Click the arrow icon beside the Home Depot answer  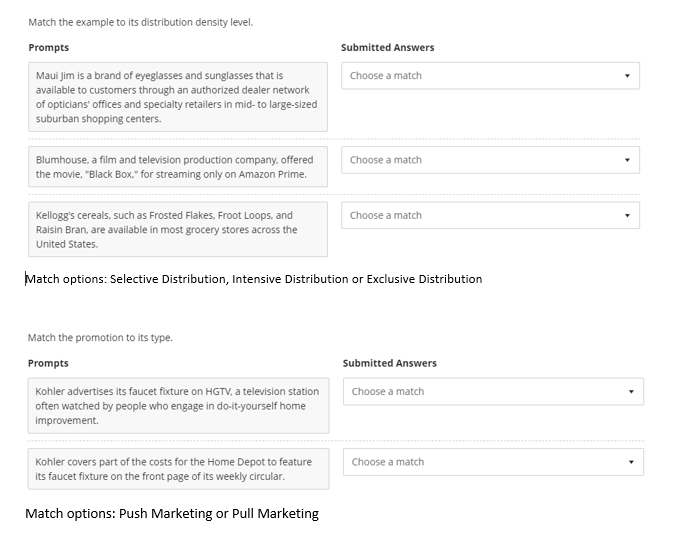tap(631, 462)
